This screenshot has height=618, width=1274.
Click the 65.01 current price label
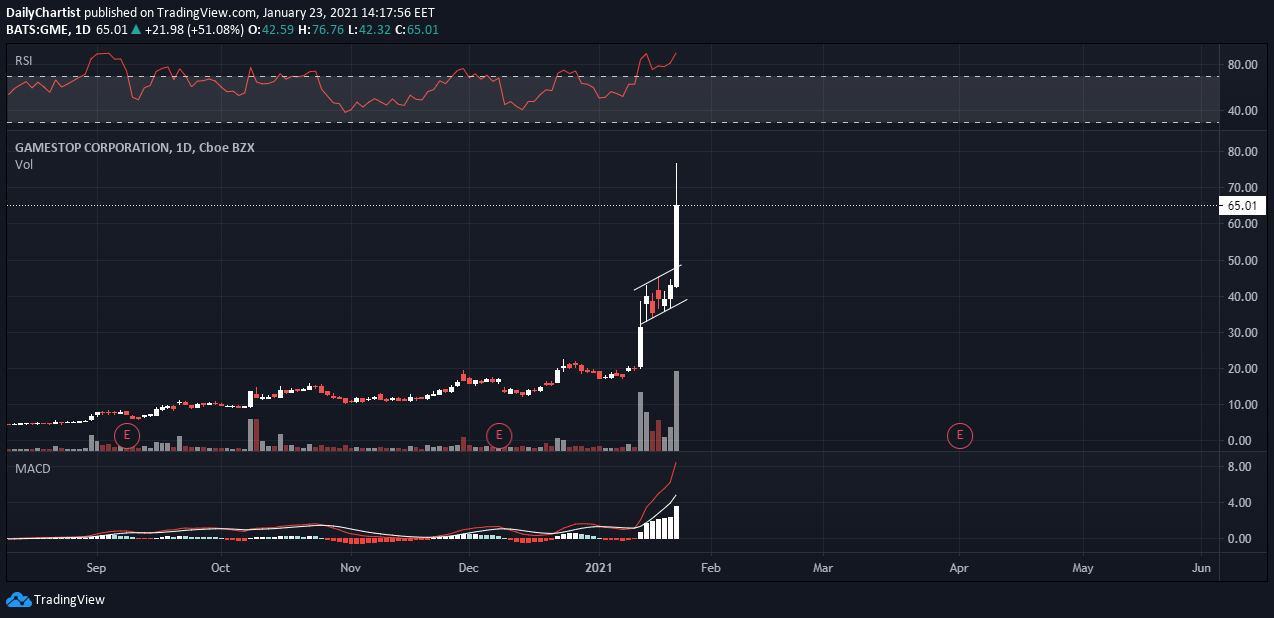click(1241, 205)
